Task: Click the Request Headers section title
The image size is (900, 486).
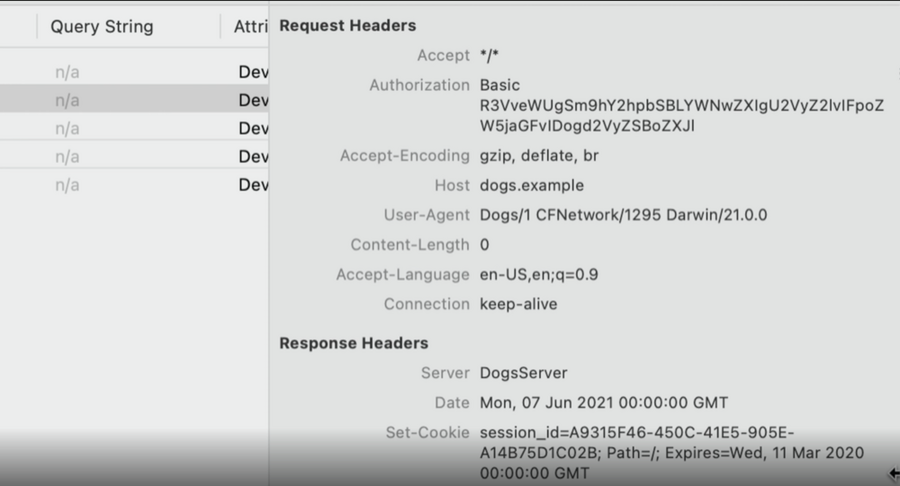Action: 347,25
